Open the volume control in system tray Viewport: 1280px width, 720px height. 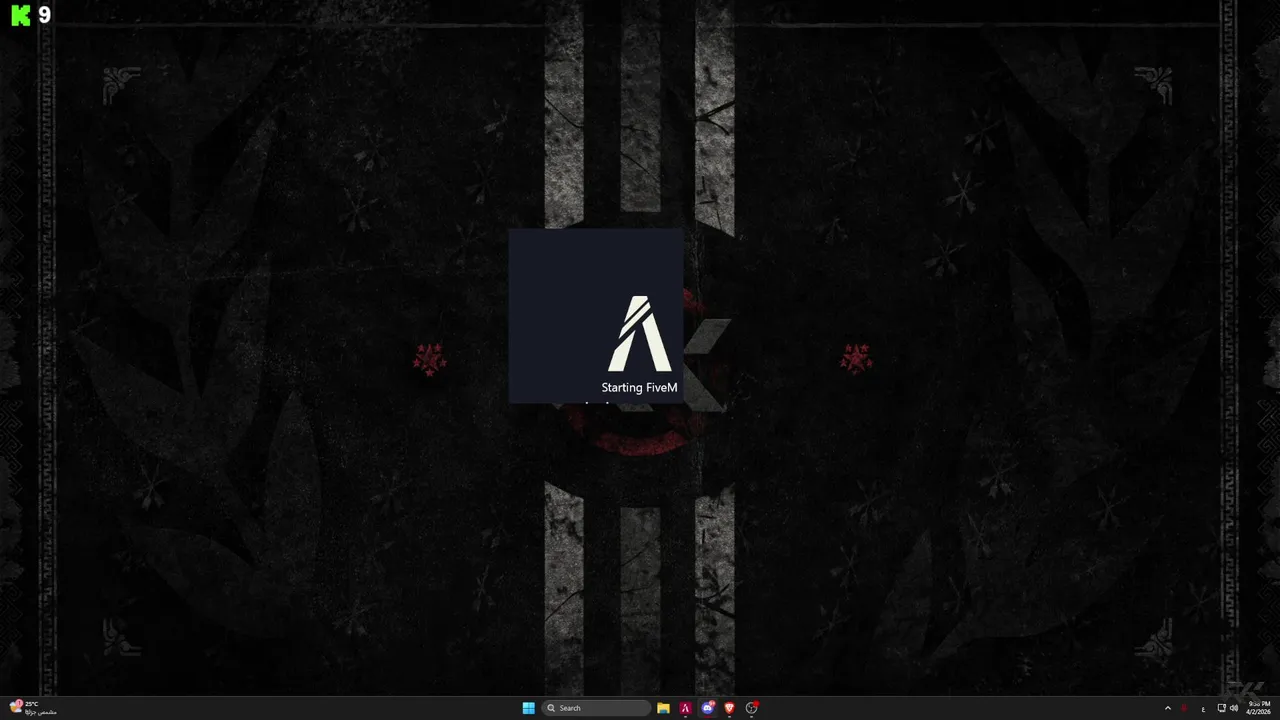click(x=1234, y=708)
